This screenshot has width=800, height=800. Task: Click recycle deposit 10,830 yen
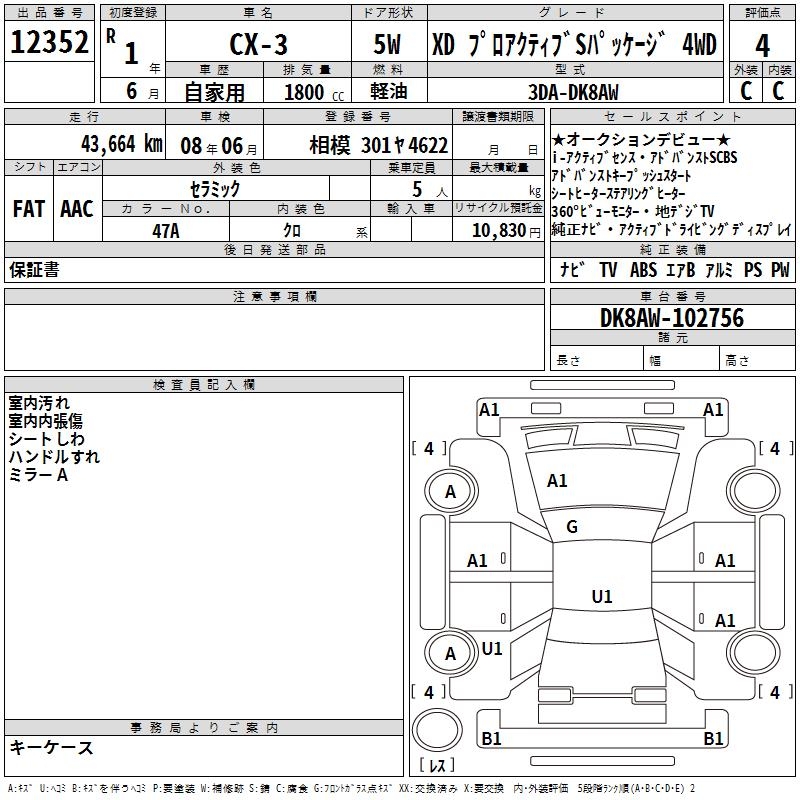(x=506, y=231)
